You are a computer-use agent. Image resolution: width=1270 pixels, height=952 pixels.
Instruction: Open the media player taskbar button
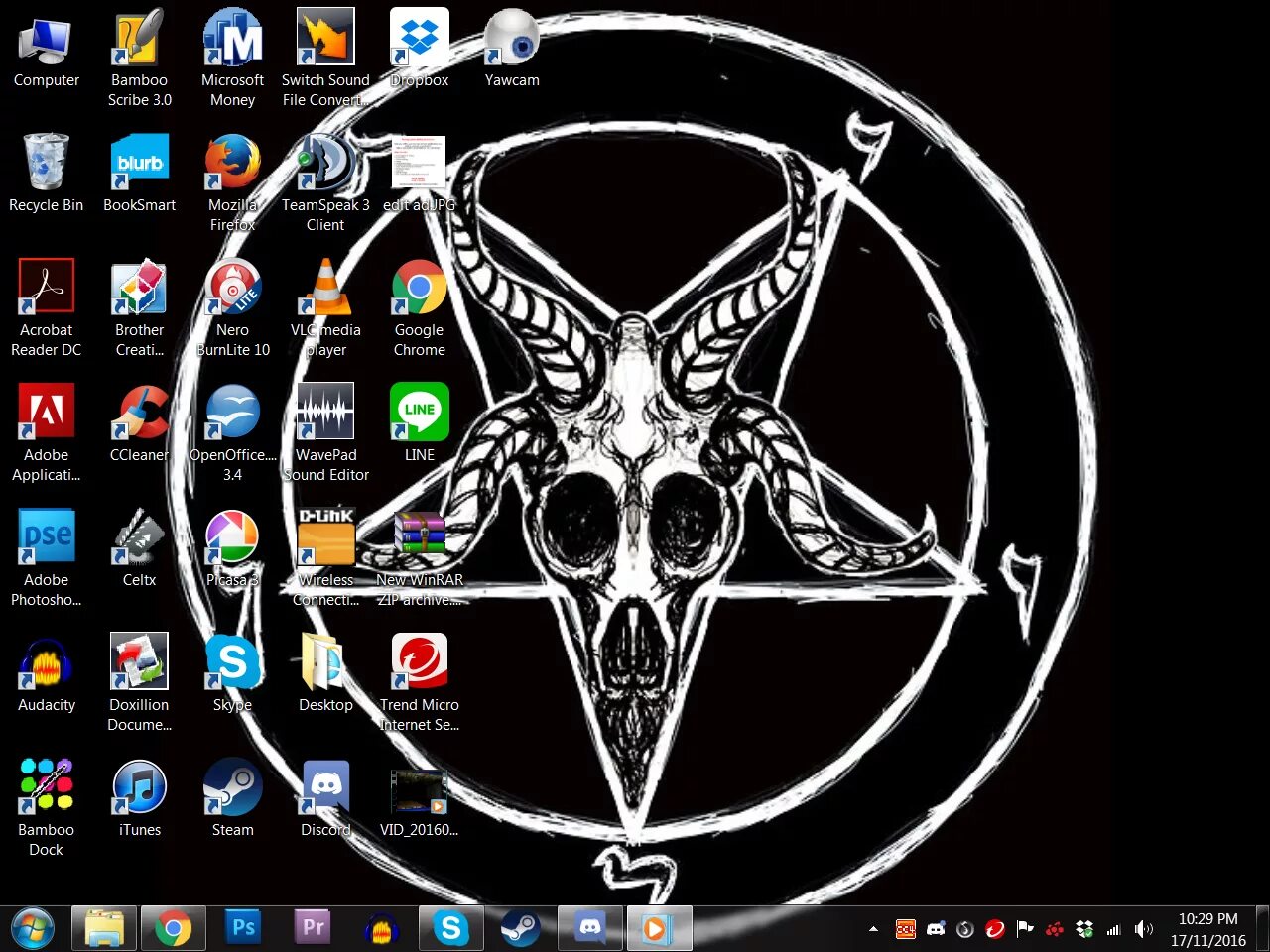659,928
